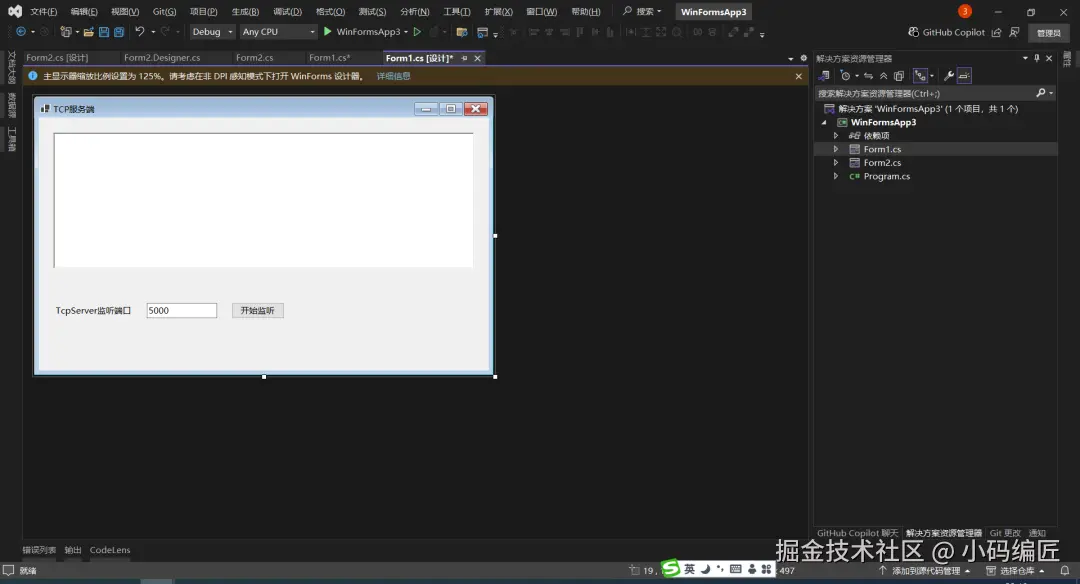Toggle pin on Form1.cs design tab
Image resolution: width=1080 pixels, height=584 pixels.
tap(464, 58)
